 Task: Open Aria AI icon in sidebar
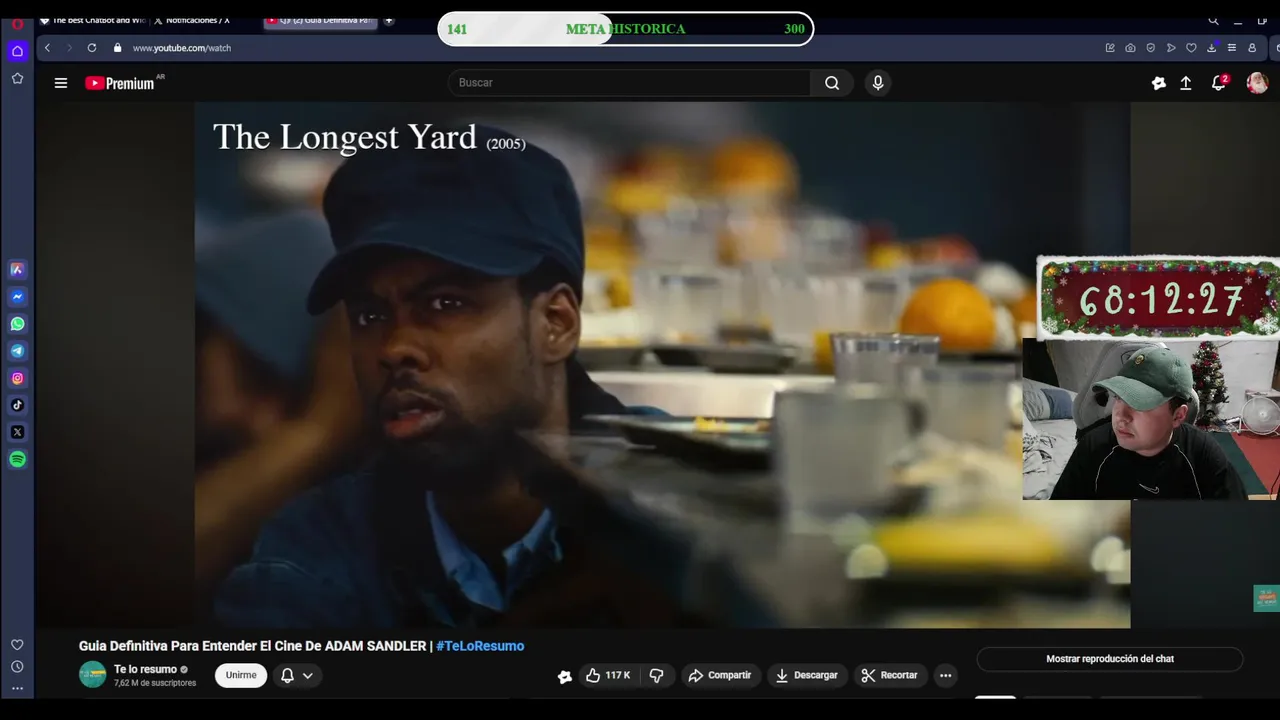pos(17,269)
